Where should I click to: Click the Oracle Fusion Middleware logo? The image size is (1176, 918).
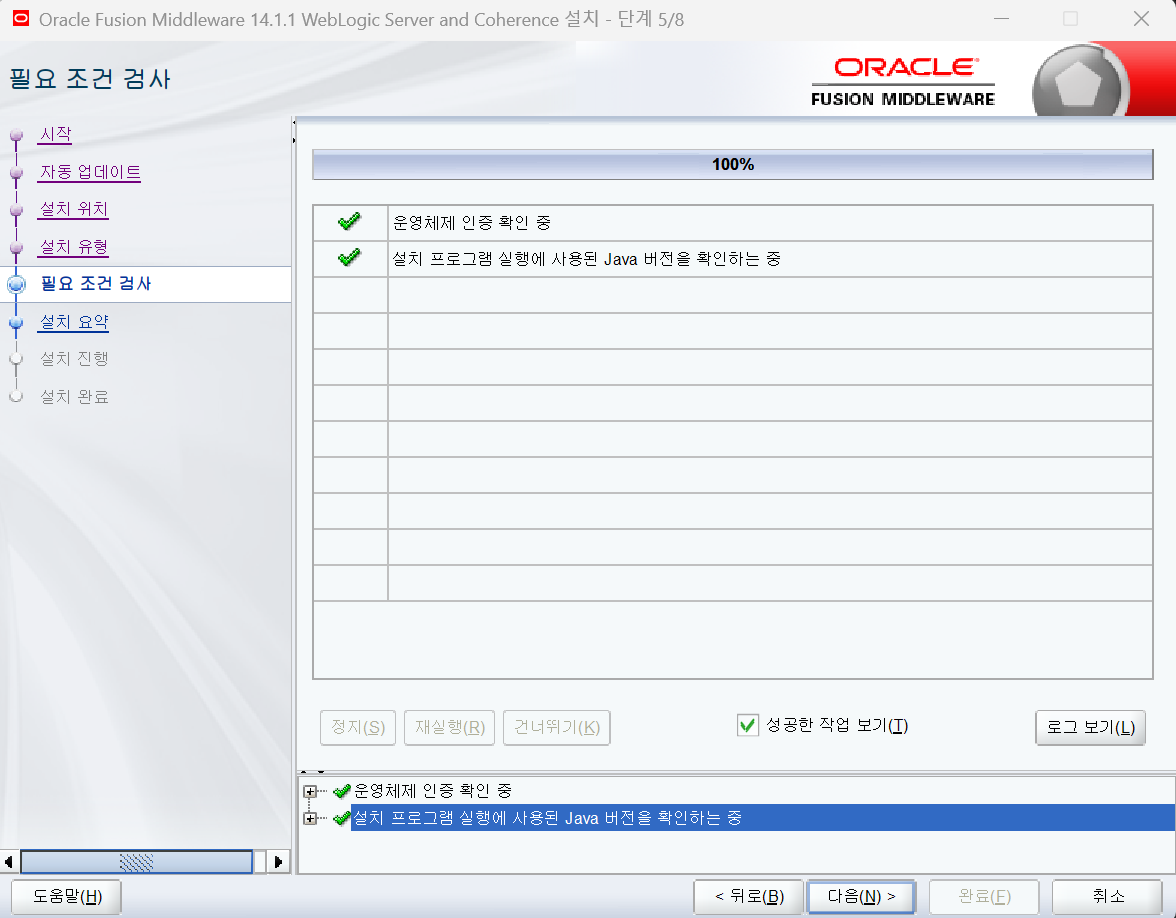[x=903, y=82]
